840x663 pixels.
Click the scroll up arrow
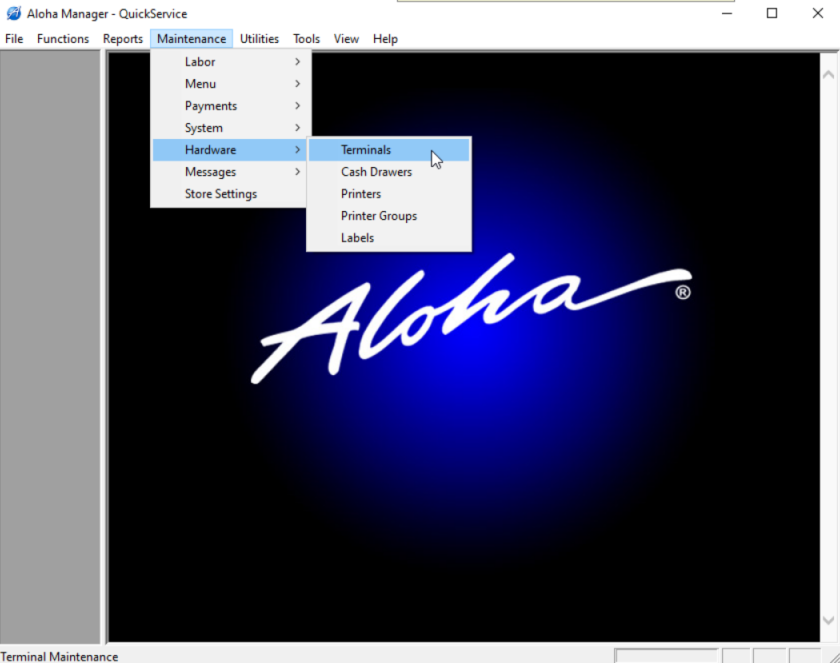828,75
